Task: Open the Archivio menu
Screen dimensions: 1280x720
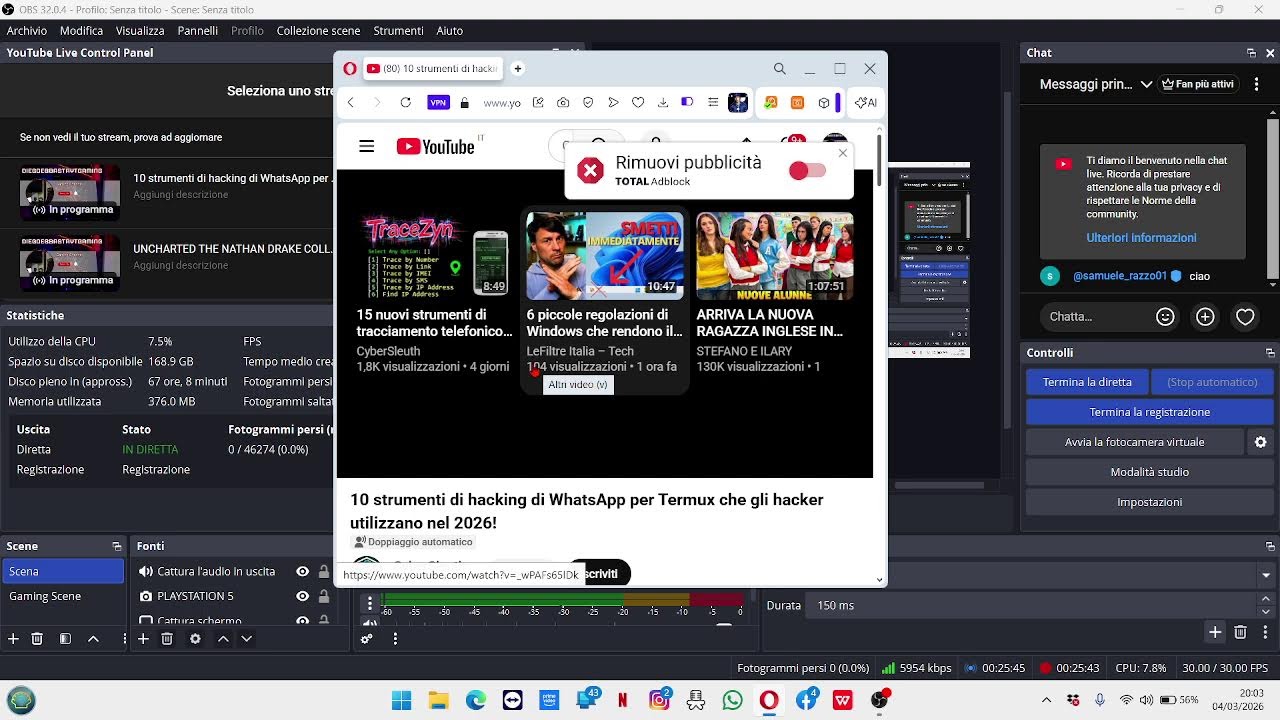Action: pyautogui.click(x=27, y=31)
